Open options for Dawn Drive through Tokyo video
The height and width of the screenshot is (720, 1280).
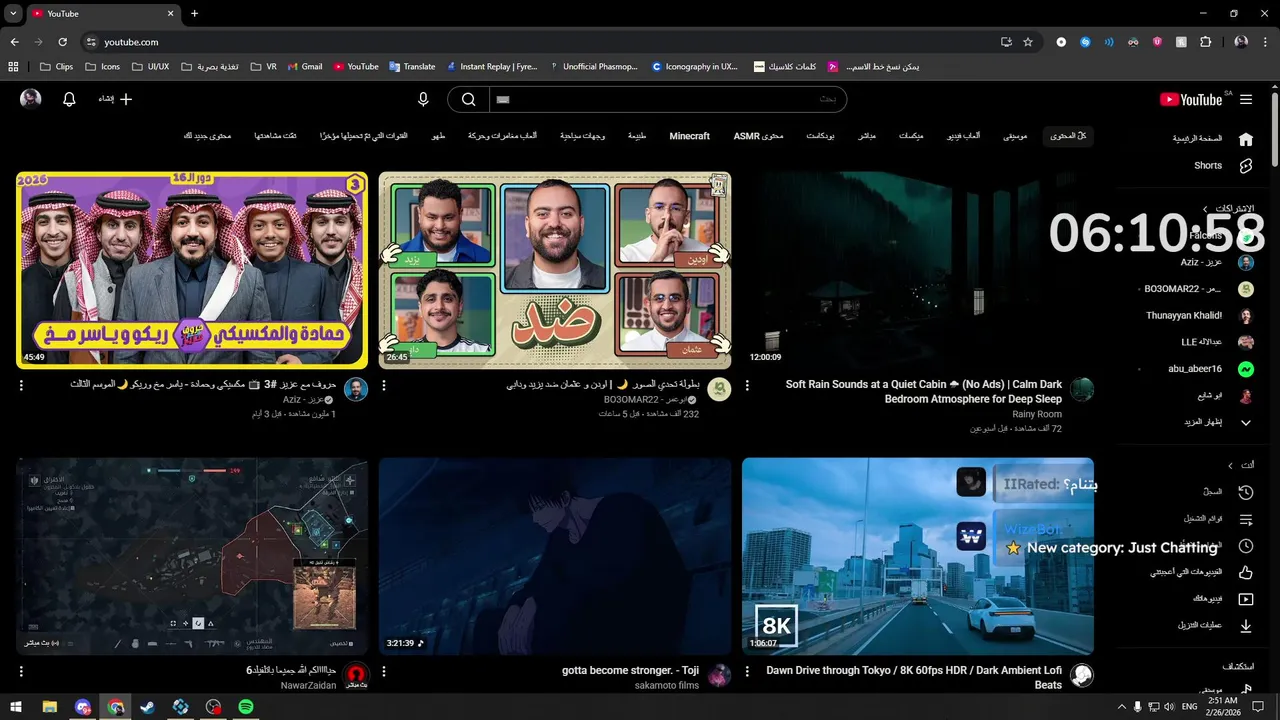pos(747,672)
